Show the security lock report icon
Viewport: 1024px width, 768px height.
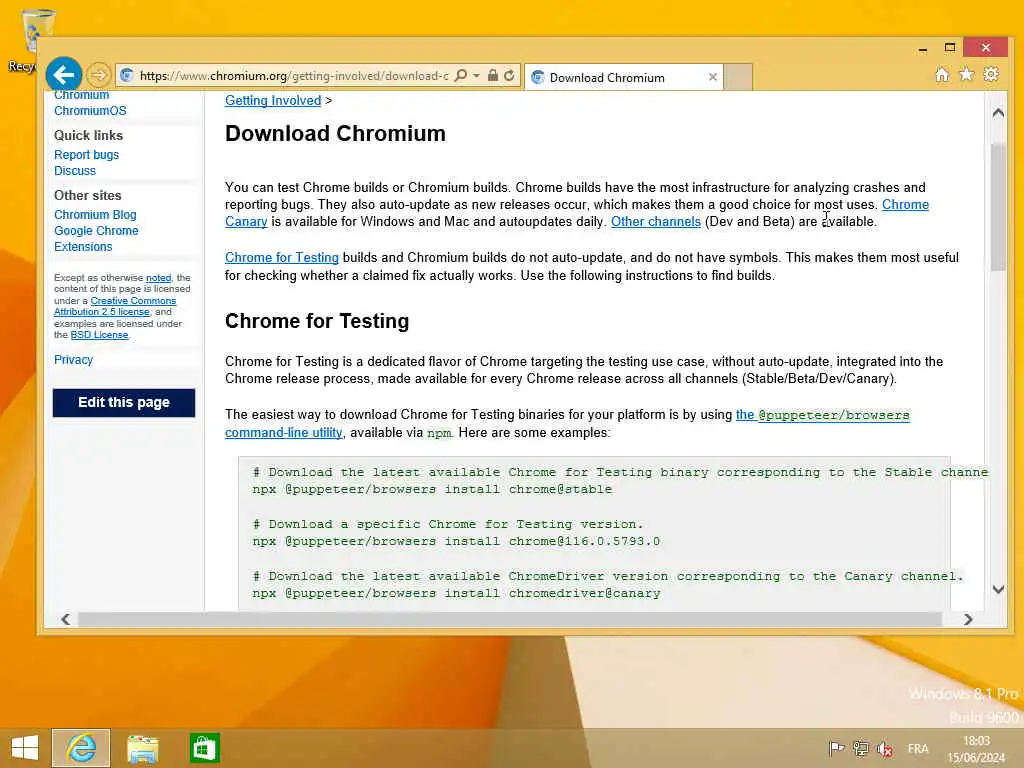pos(493,76)
